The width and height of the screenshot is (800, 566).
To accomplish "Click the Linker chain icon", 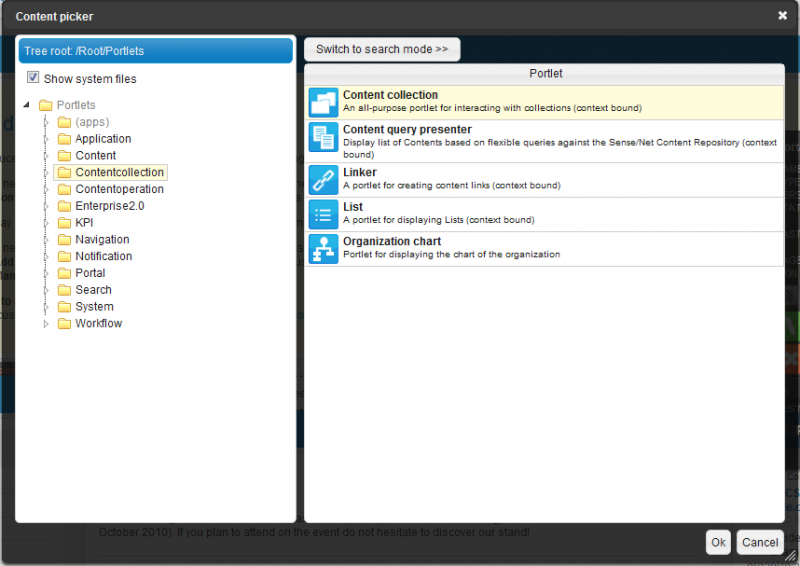I will (323, 180).
